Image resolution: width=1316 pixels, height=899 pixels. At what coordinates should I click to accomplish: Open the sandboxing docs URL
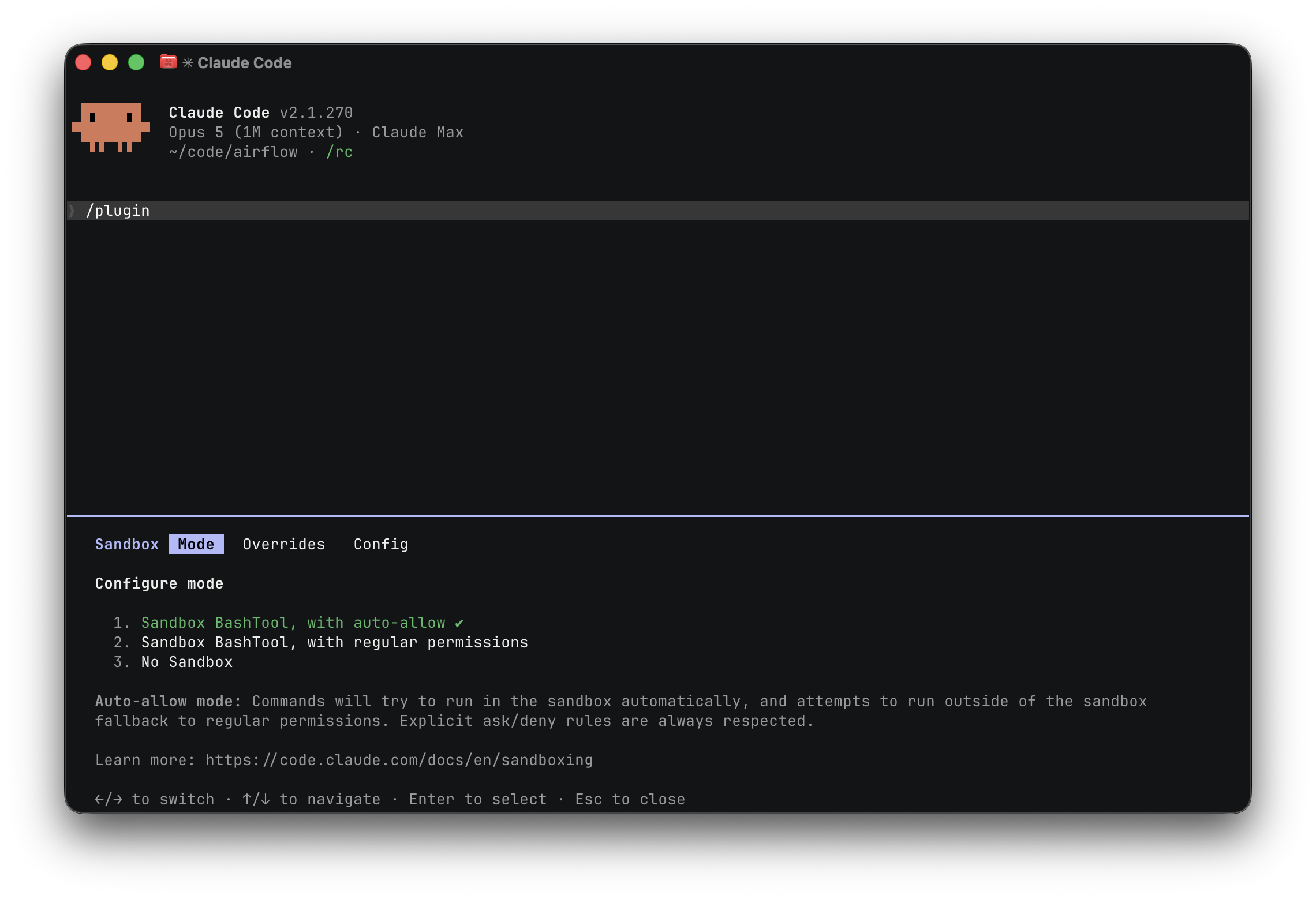tap(399, 760)
